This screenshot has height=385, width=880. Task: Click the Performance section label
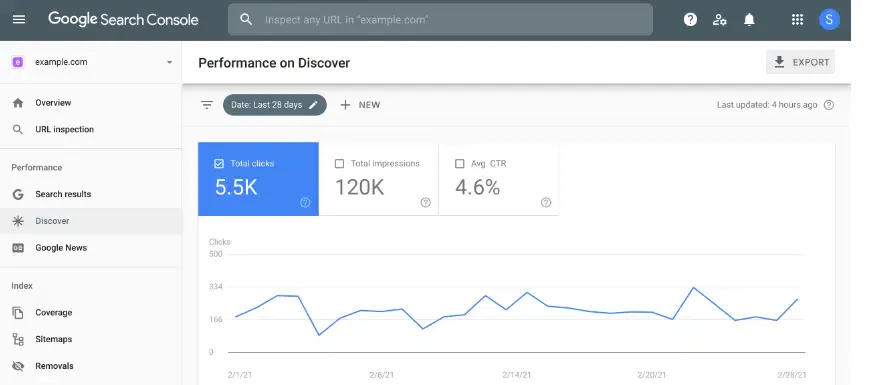pos(36,168)
